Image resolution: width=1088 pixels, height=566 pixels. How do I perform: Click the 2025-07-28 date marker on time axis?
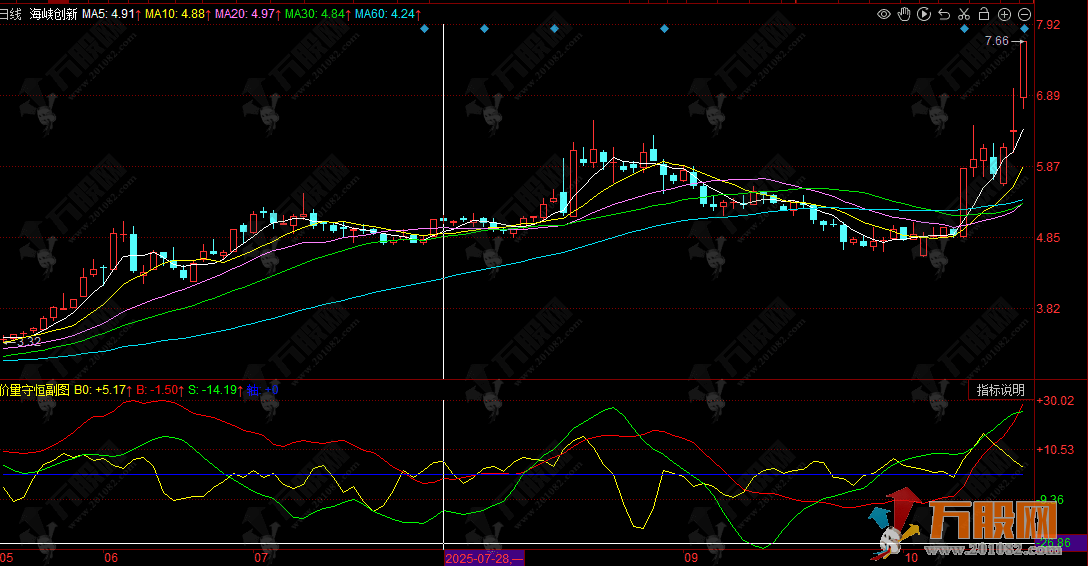click(478, 556)
